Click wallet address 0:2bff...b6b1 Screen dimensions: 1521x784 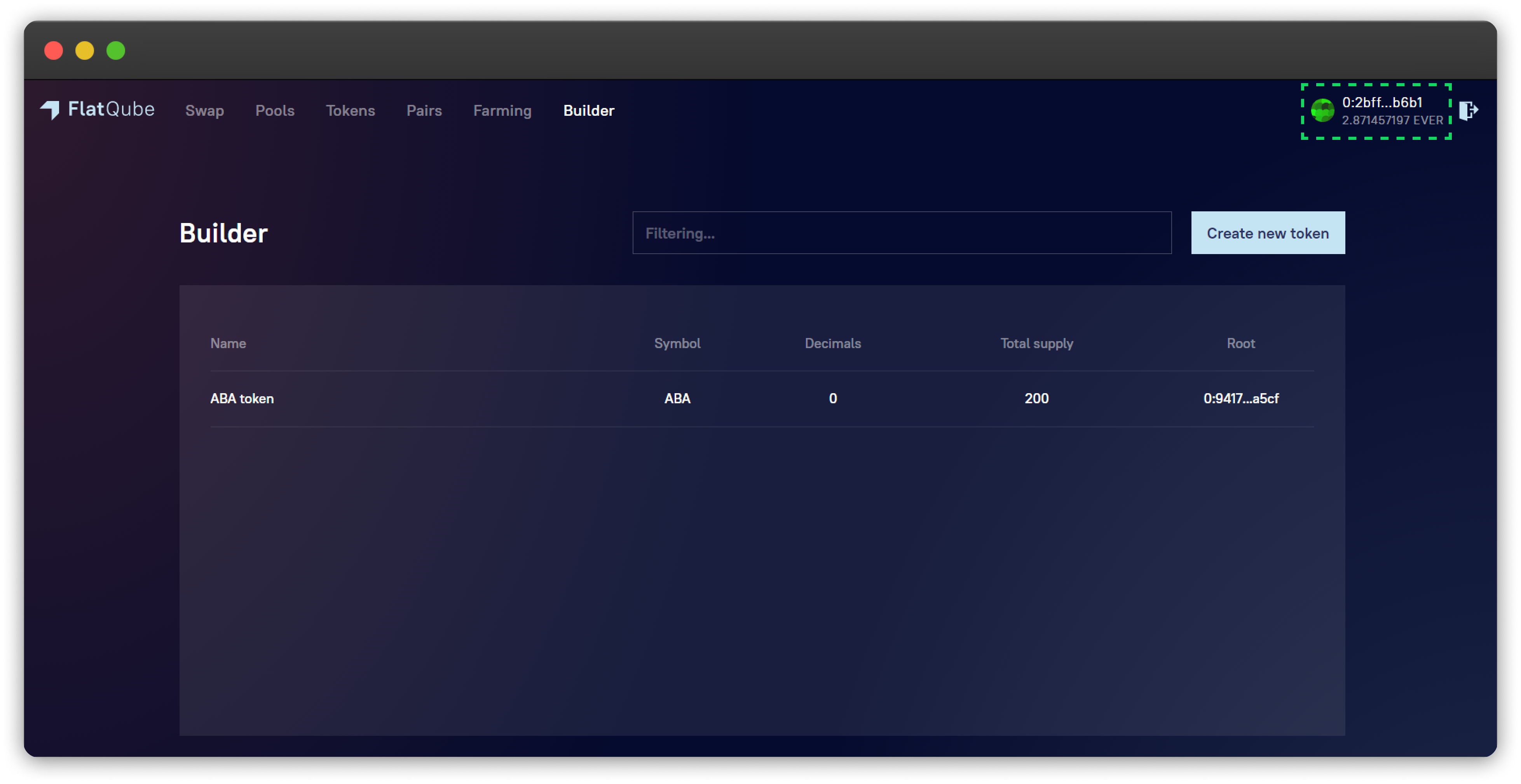coord(1381,102)
